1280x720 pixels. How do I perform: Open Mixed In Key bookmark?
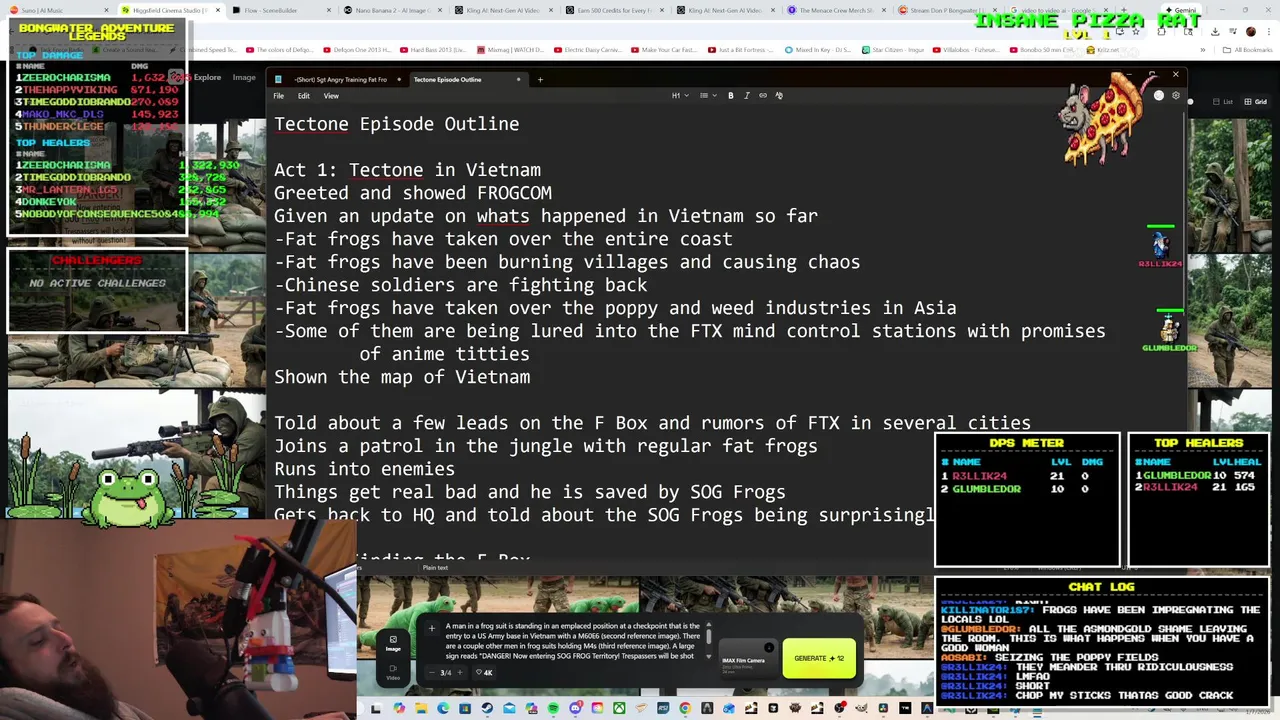point(818,49)
